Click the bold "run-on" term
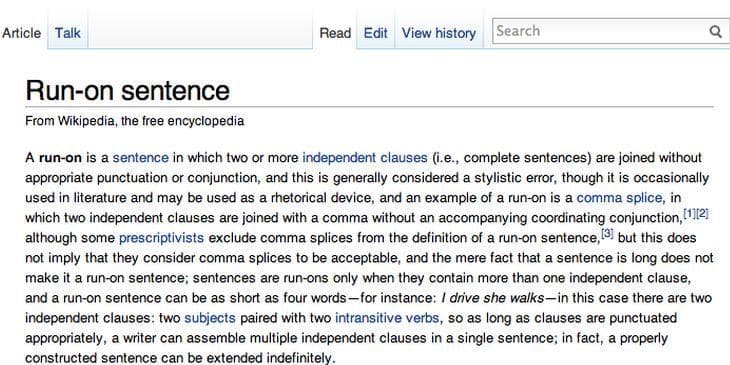Screen dimensions: 730x365 60,158
